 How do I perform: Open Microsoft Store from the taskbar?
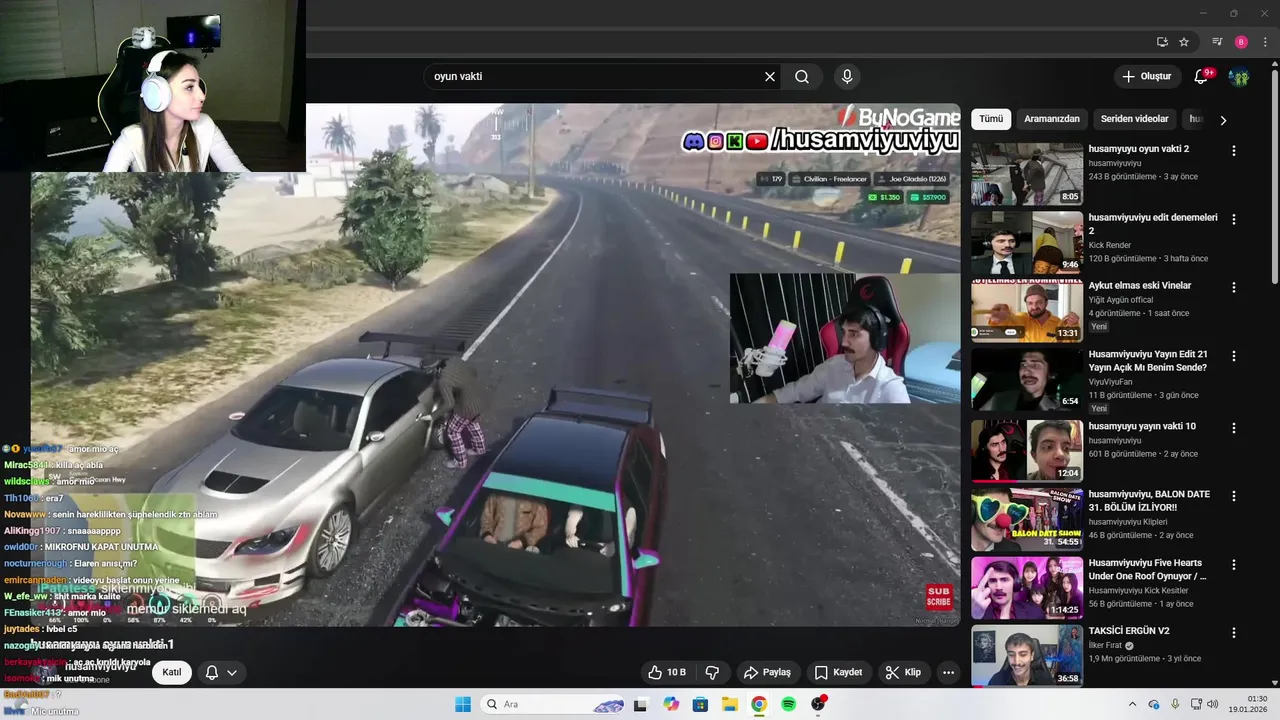tap(700, 704)
